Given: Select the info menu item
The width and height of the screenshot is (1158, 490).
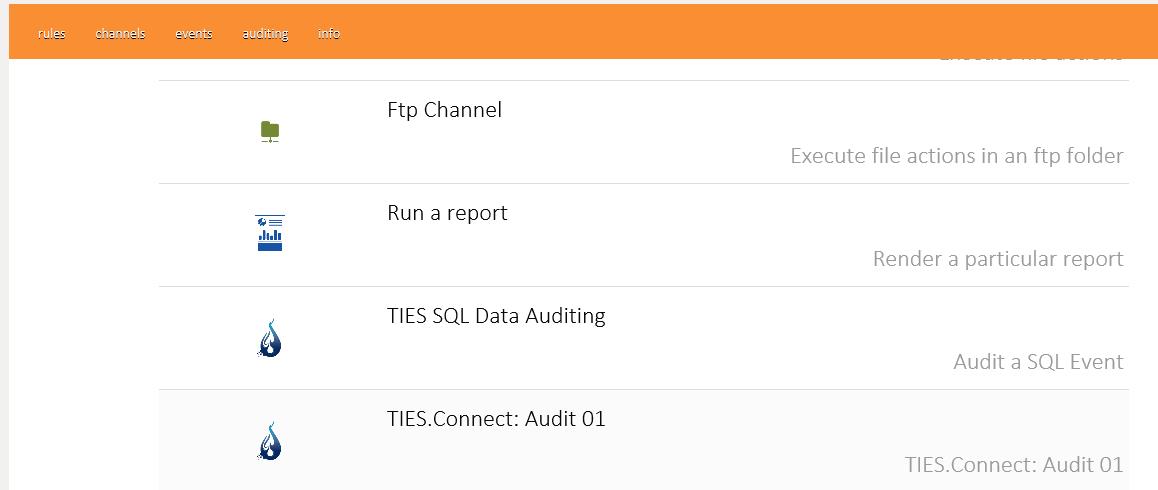Looking at the screenshot, I should (x=329, y=34).
